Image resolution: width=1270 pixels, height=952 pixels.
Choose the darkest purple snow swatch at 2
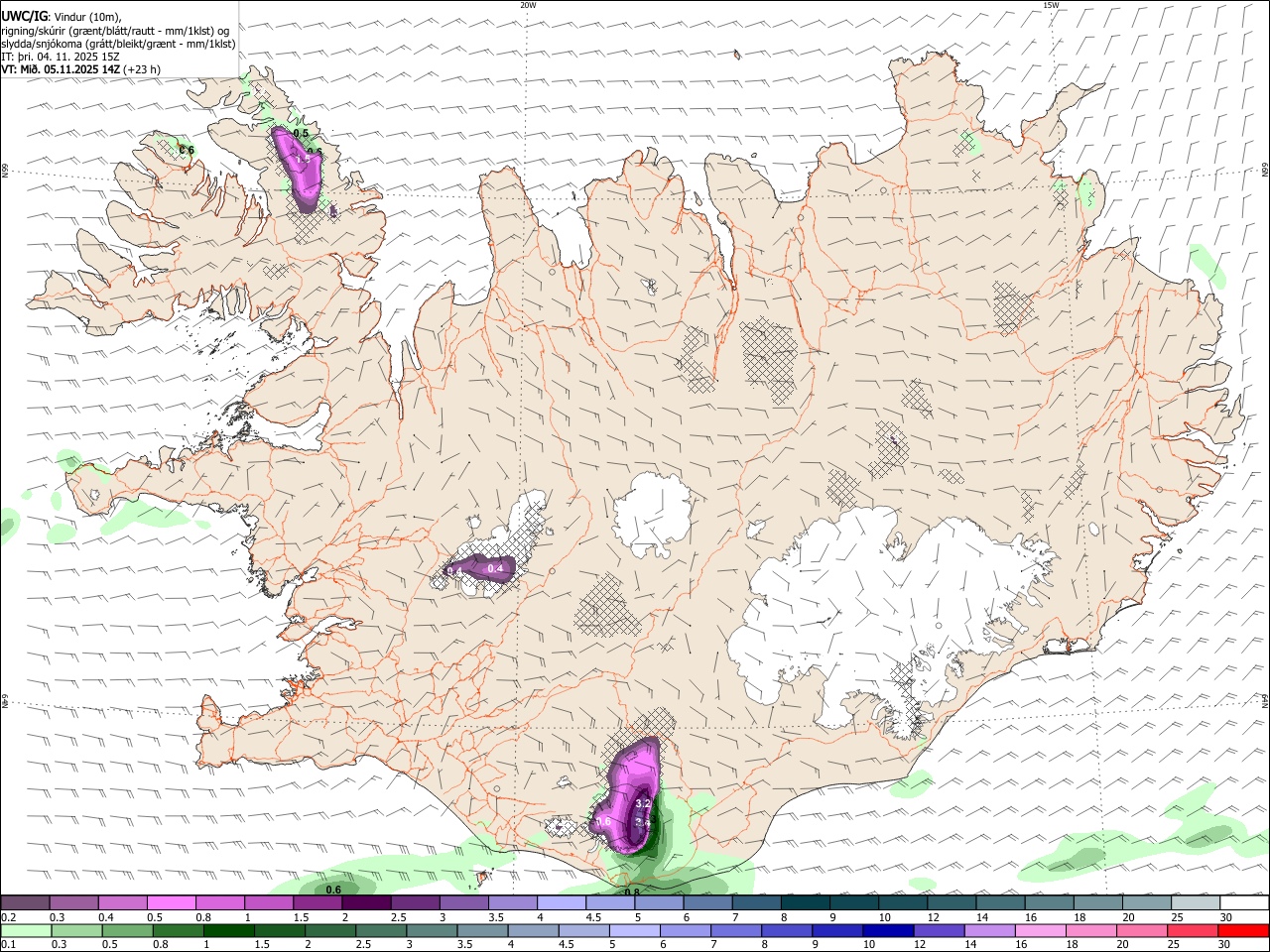tap(366, 903)
